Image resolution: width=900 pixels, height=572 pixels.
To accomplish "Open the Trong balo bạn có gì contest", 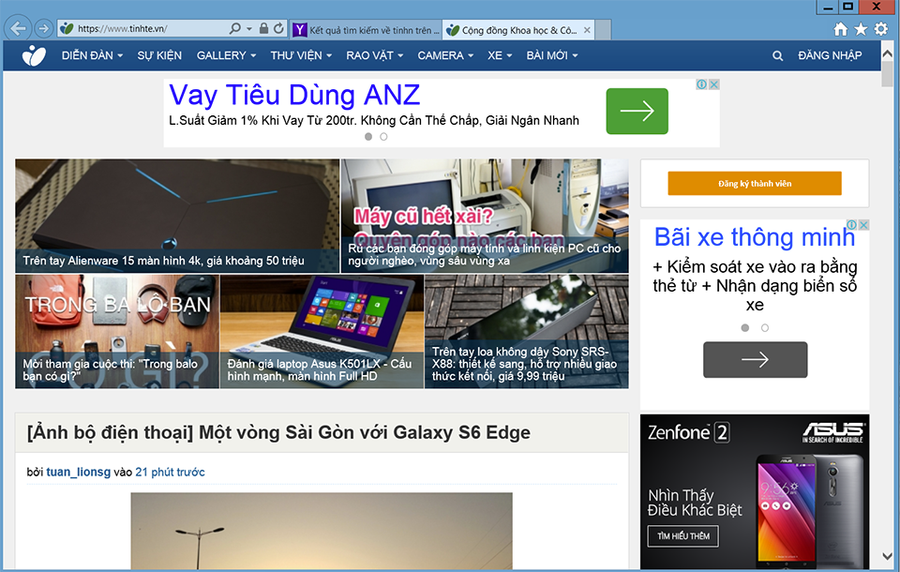I will [117, 332].
